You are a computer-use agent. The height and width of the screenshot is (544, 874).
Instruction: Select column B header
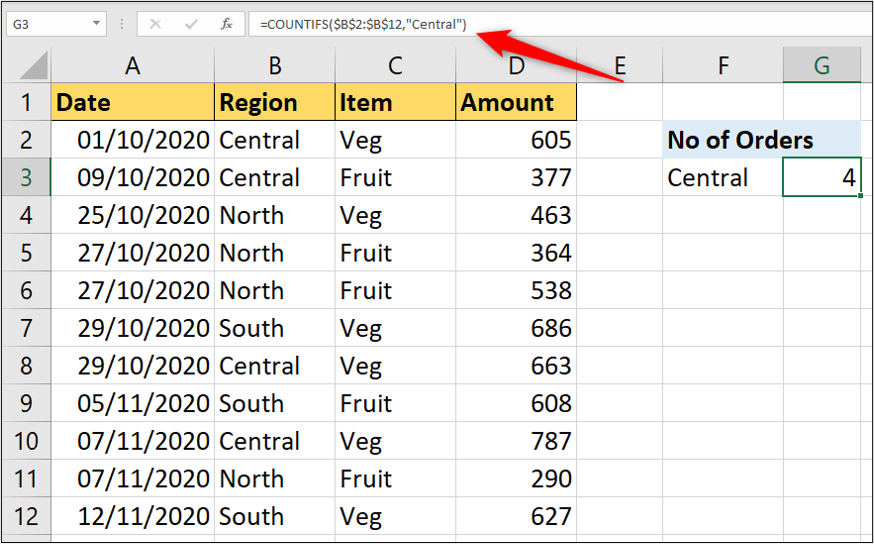pos(275,66)
